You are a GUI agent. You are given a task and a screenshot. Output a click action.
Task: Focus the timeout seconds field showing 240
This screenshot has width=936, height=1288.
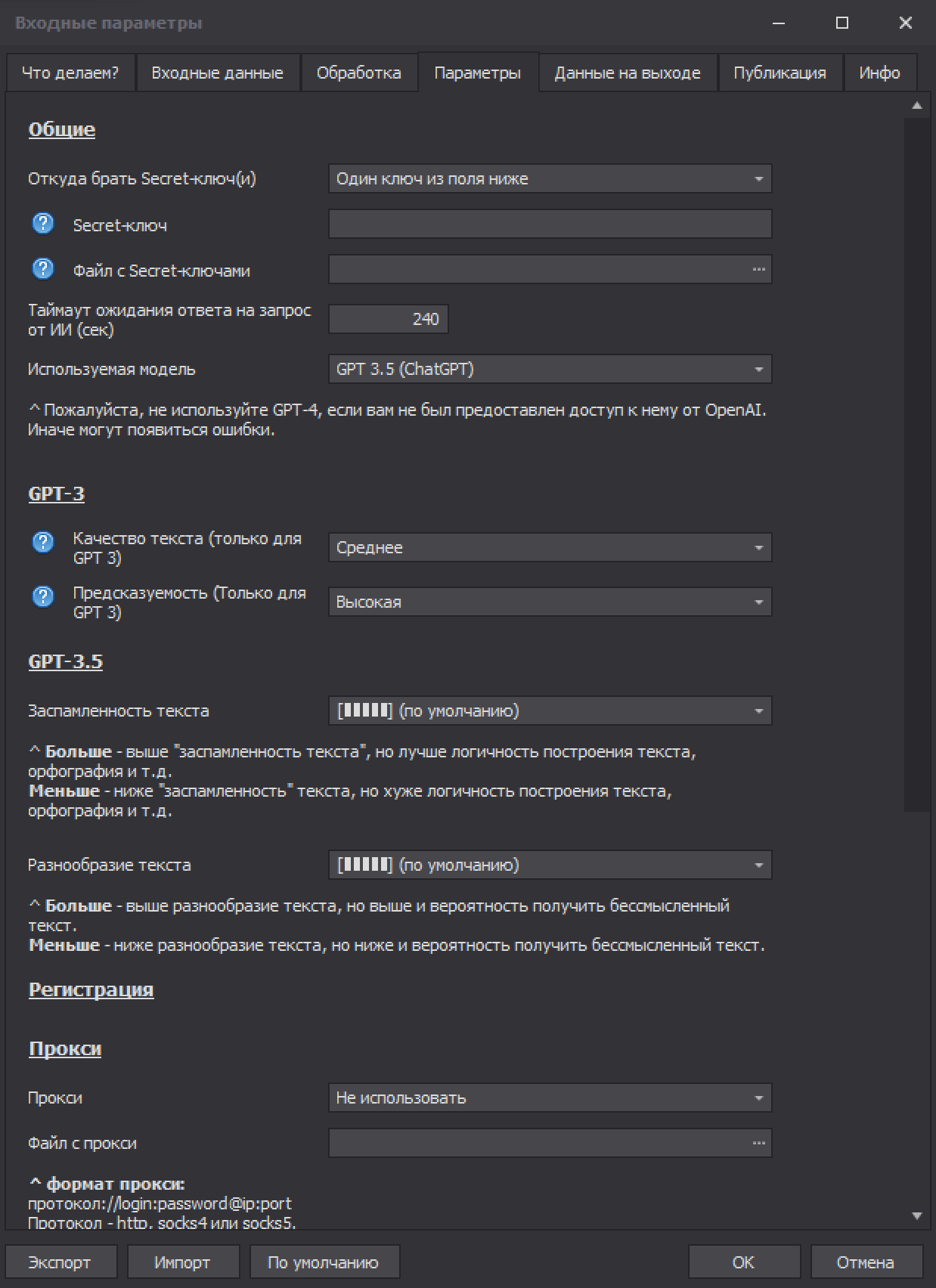(389, 320)
